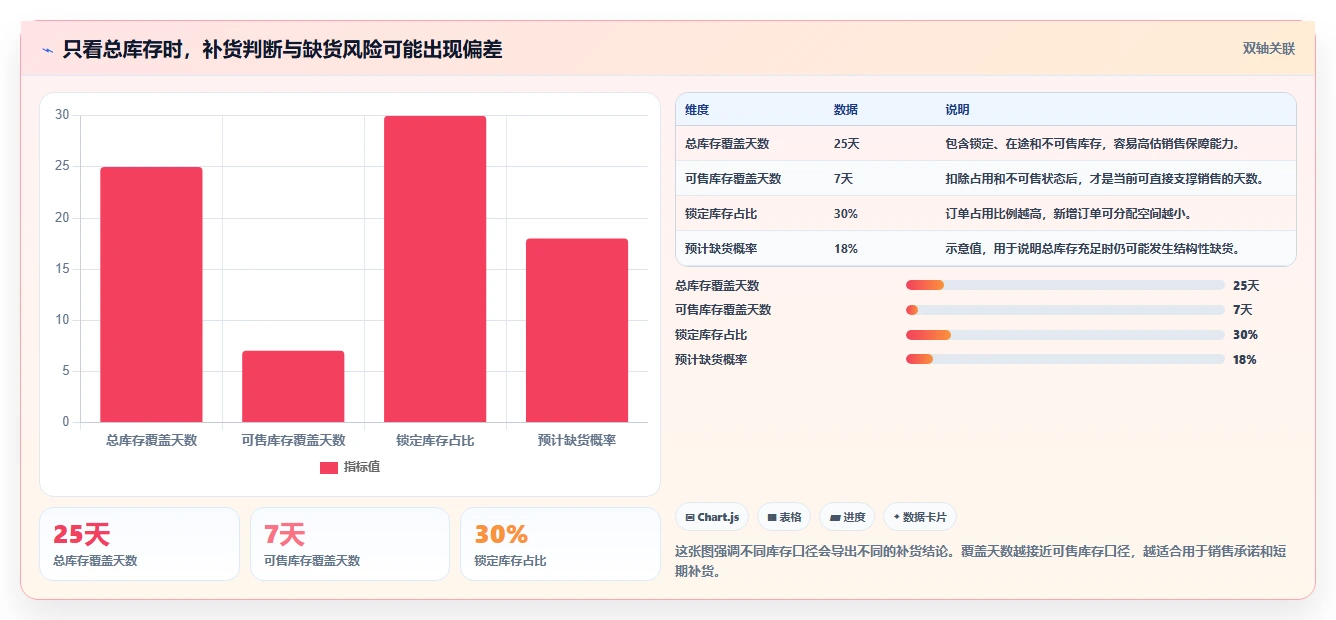Click the page title 只看总库存时
Screen dimensions: 1336x620
click(282, 49)
